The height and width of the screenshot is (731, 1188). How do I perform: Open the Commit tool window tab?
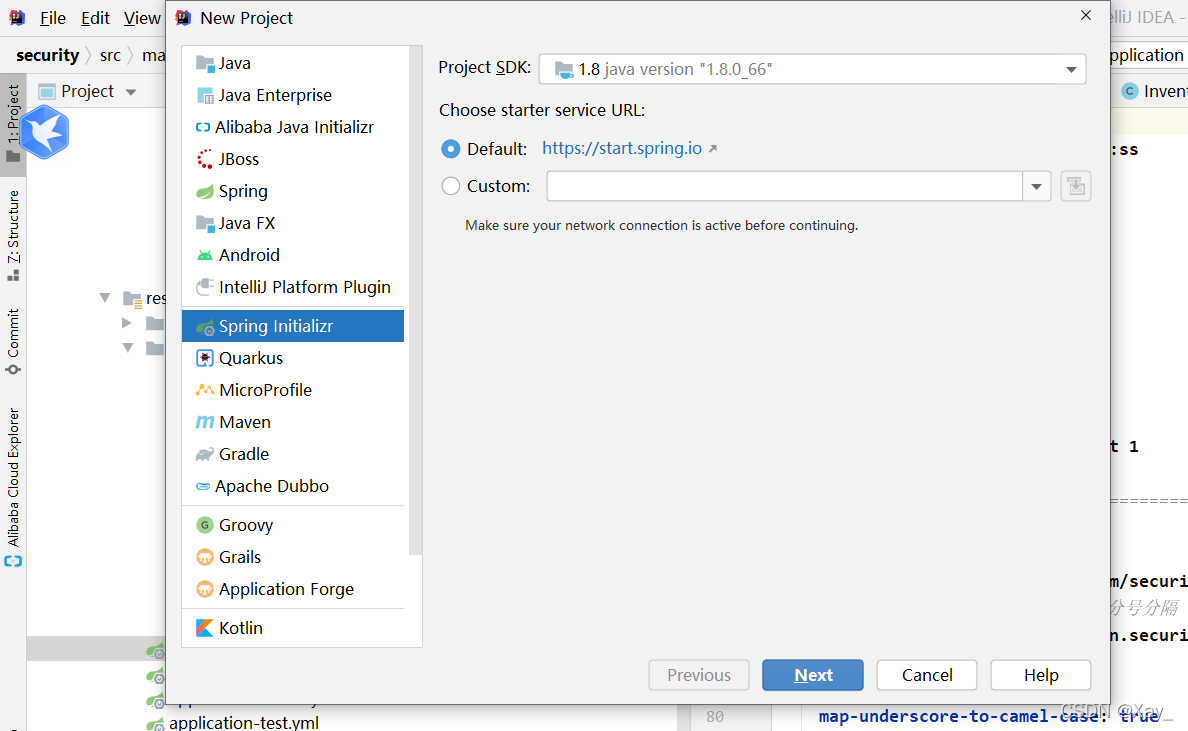coord(13,341)
